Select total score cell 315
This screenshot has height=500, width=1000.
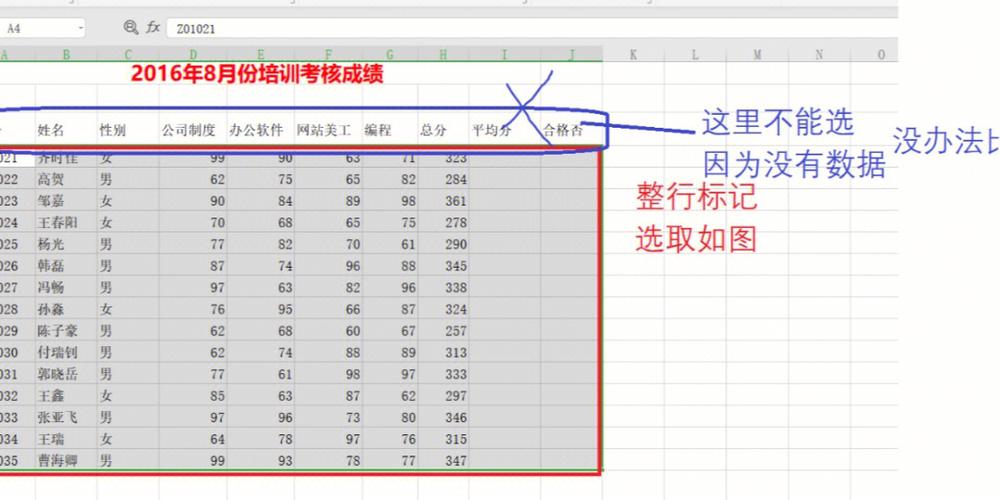pyautogui.click(x=443, y=439)
